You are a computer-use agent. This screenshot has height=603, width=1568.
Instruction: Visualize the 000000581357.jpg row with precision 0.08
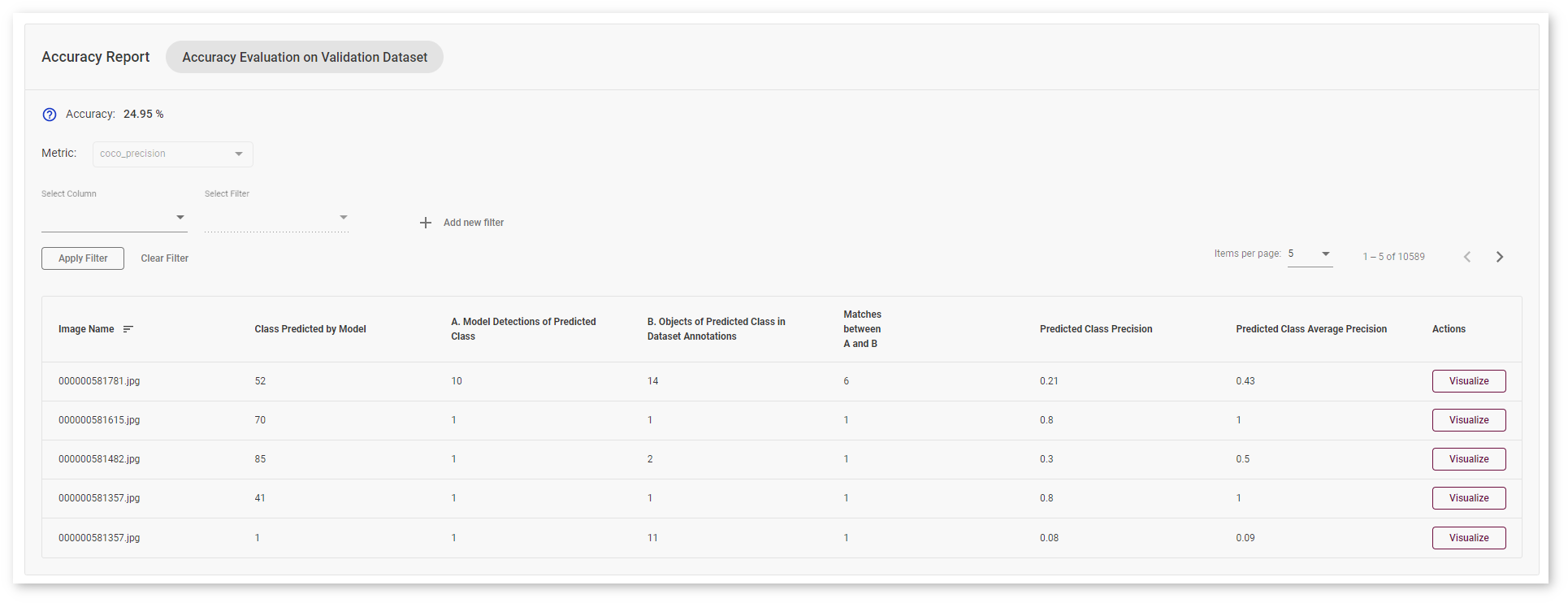(1469, 538)
